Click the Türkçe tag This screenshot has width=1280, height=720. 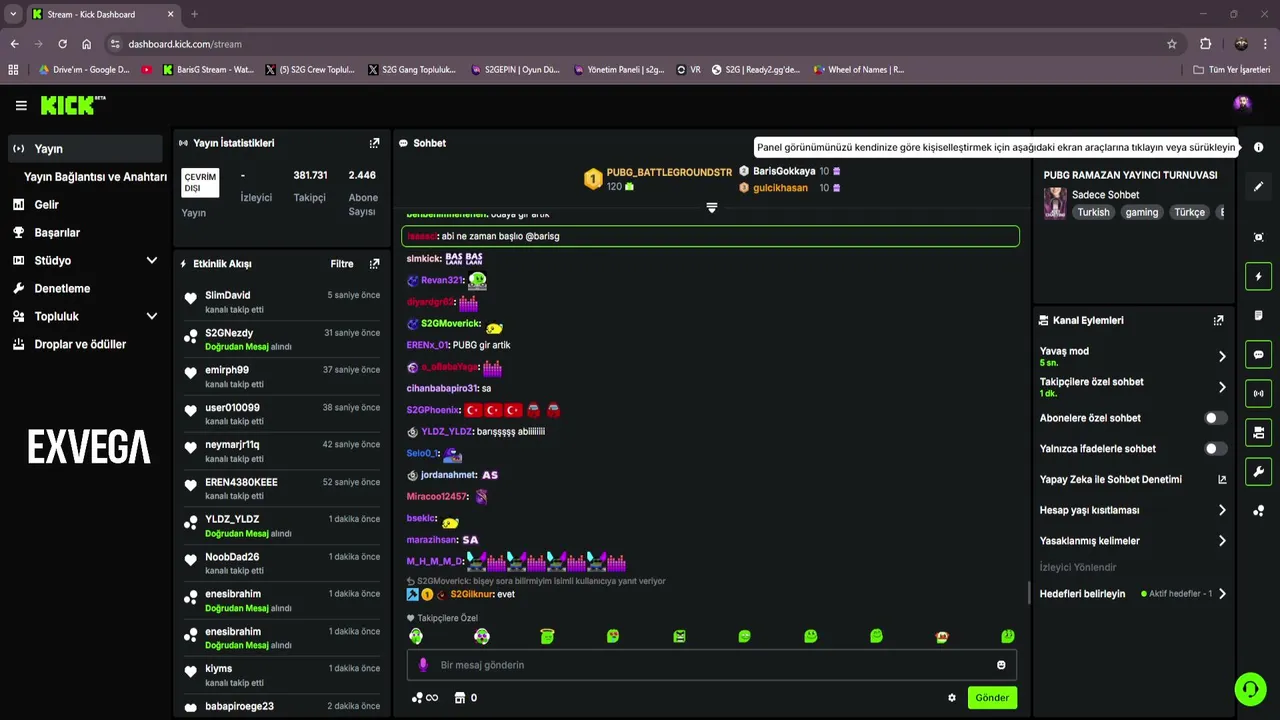click(1189, 212)
